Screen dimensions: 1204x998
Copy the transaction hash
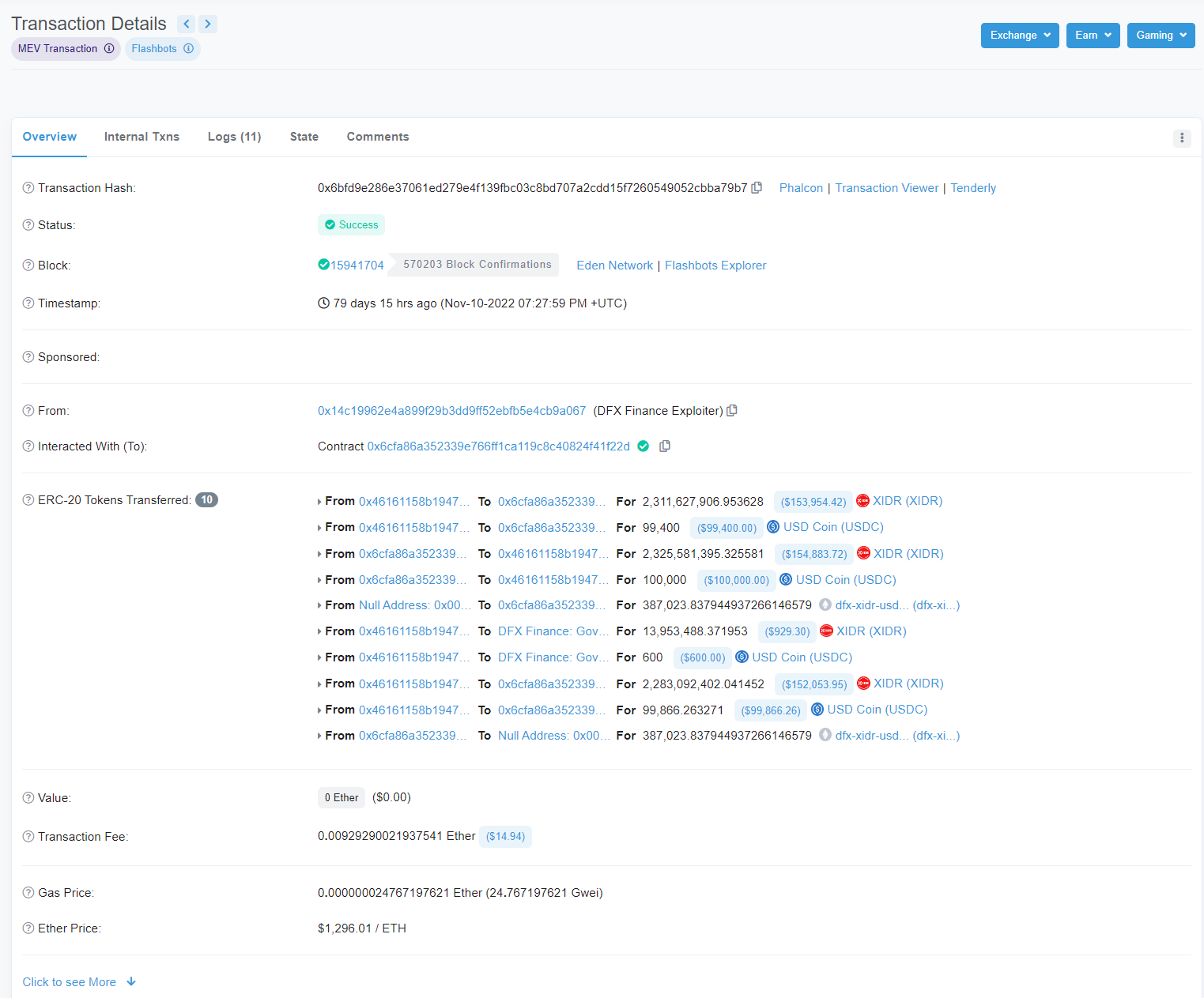pos(757,188)
